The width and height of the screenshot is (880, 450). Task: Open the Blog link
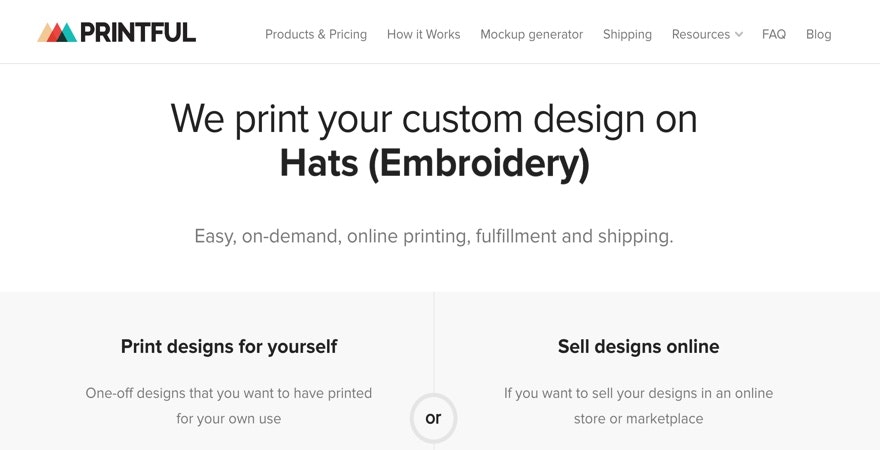(x=818, y=34)
